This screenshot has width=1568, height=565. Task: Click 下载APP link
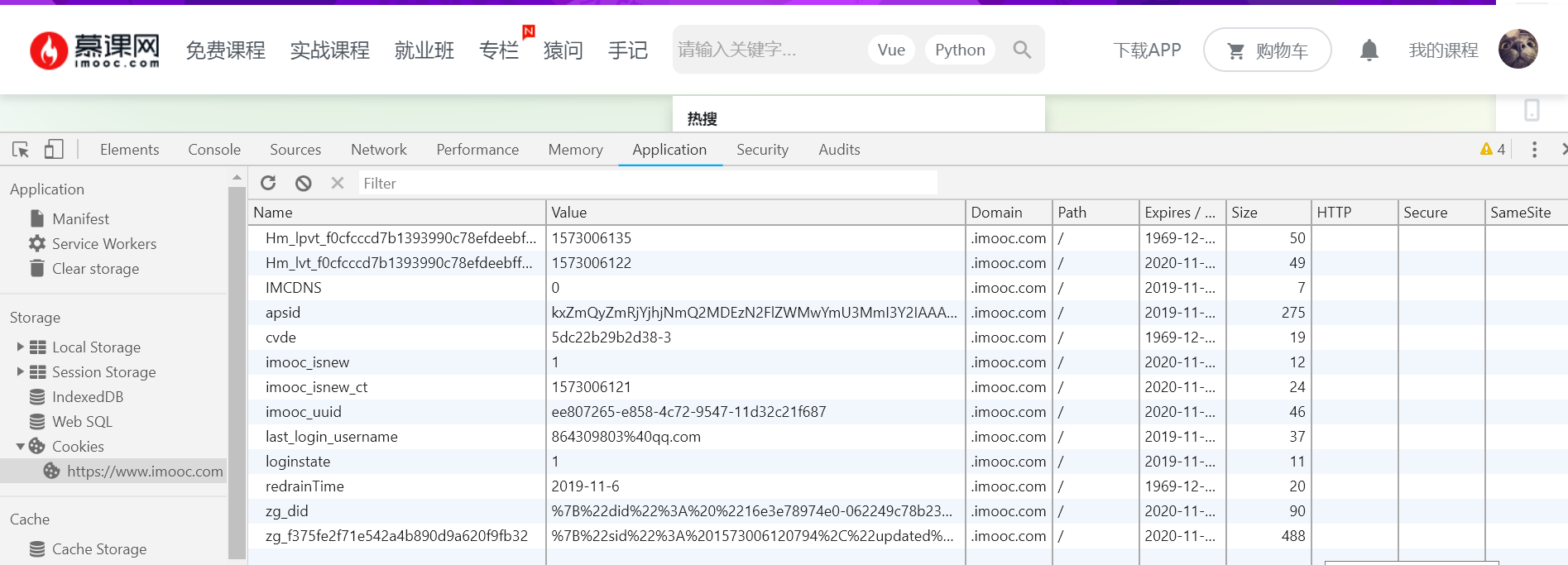pyautogui.click(x=1147, y=50)
